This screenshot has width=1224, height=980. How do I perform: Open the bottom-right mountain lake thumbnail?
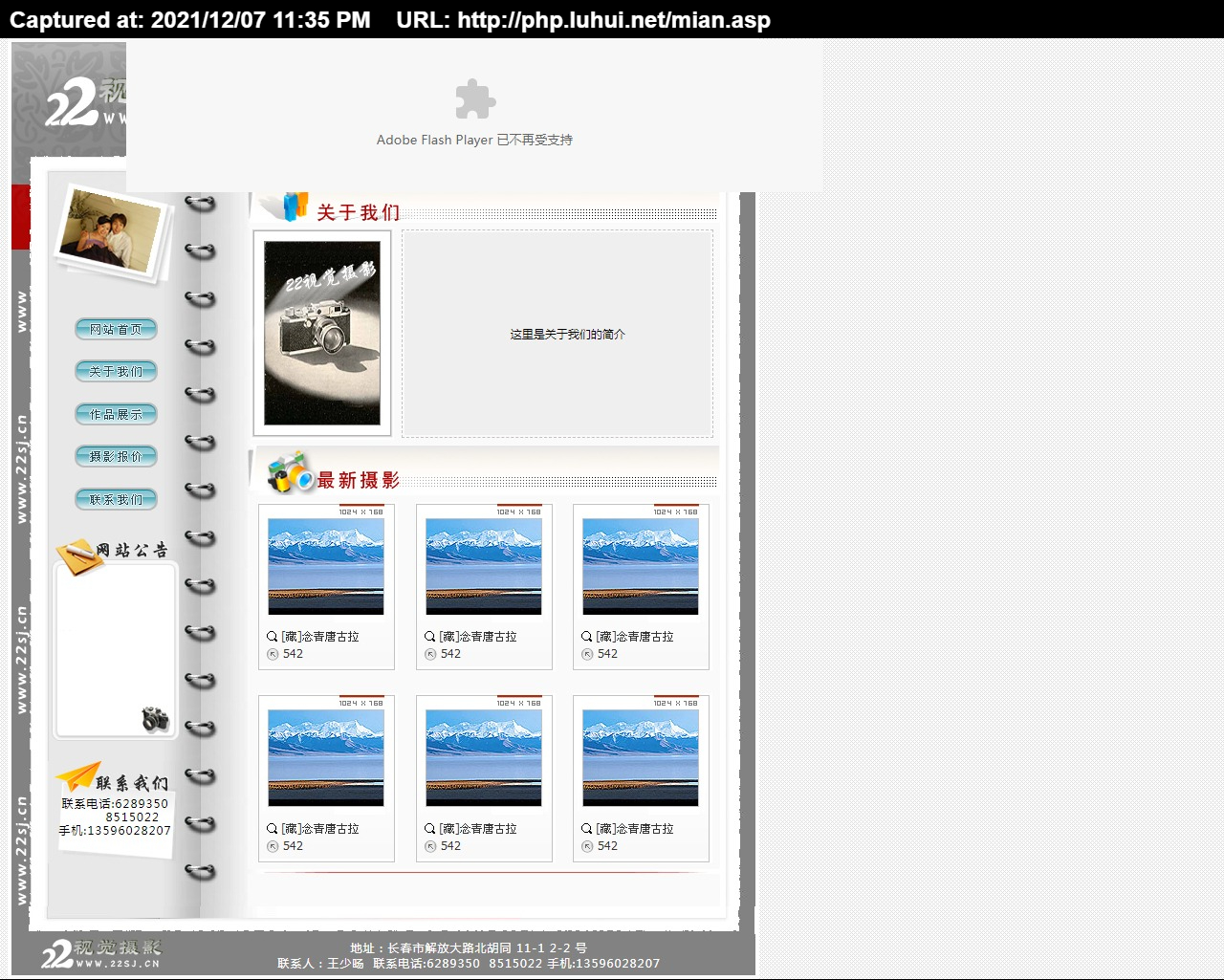[x=641, y=758]
